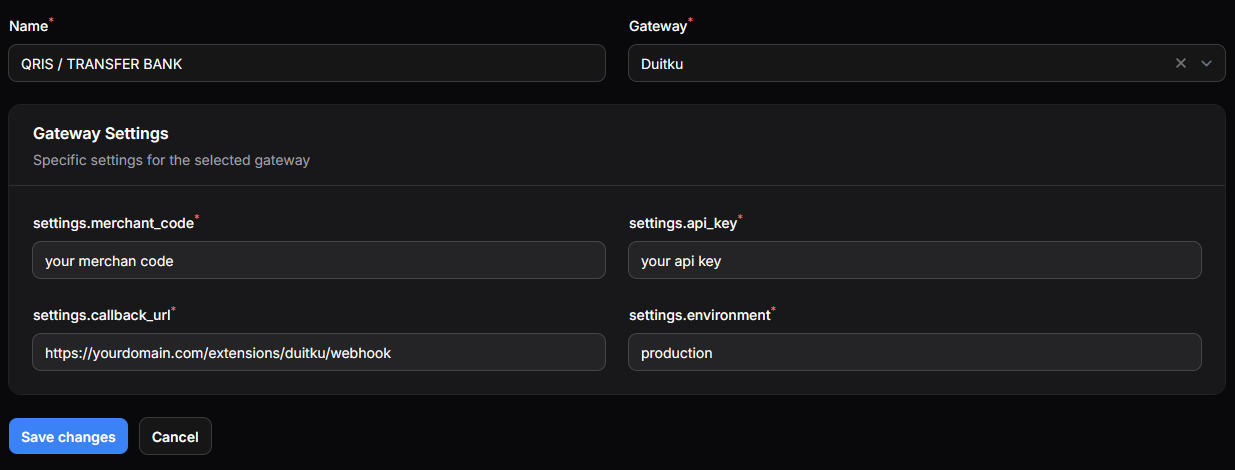This screenshot has width=1235, height=470.
Task: Focus the settings.environment field showing production
Action: 915,352
